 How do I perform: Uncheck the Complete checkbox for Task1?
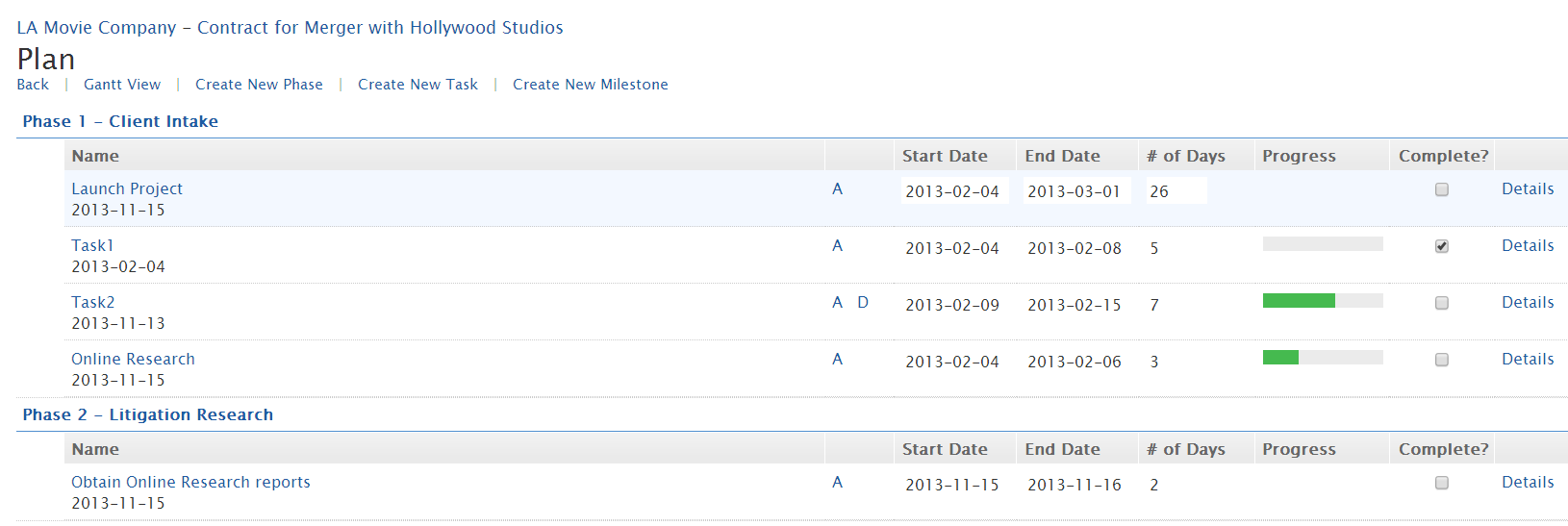pyautogui.click(x=1441, y=247)
